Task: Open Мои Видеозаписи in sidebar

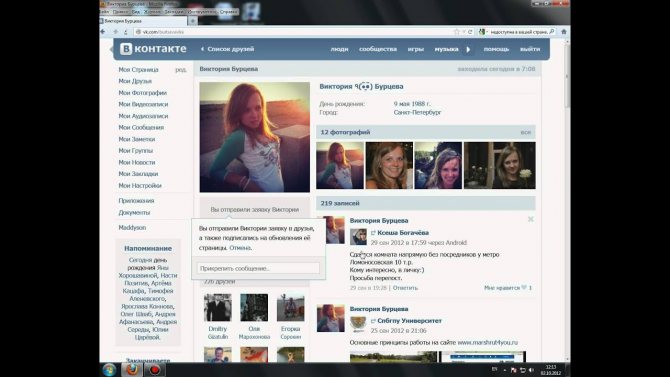Action: [x=143, y=104]
